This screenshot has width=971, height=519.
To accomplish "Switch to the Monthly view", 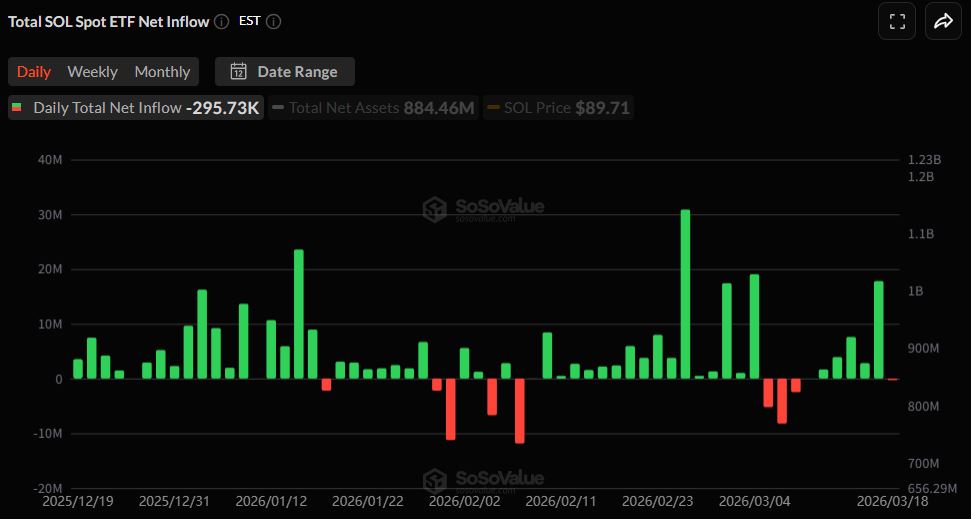I will pos(162,72).
